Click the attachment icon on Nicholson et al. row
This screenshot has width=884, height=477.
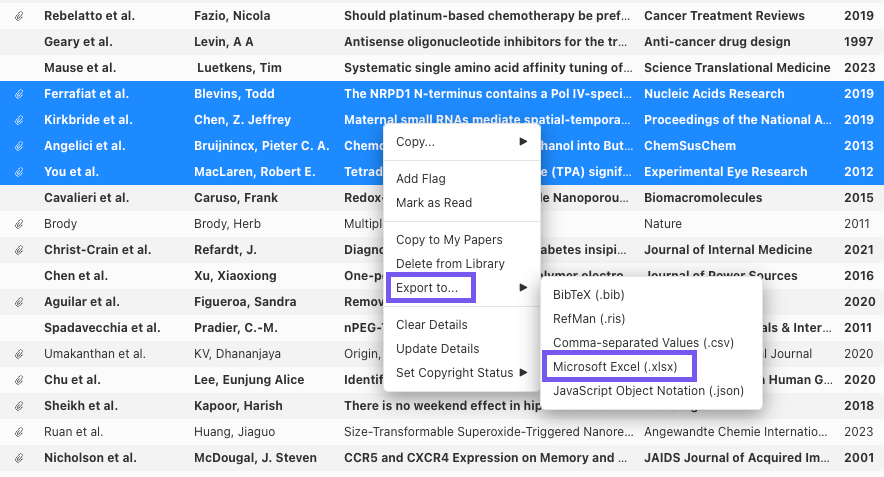pyautogui.click(x=20, y=458)
